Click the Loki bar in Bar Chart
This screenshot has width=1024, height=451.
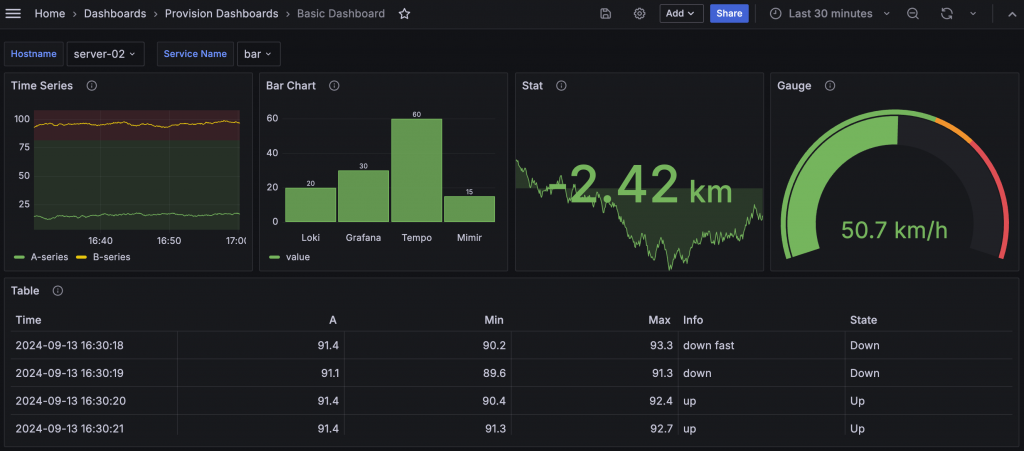click(310, 205)
